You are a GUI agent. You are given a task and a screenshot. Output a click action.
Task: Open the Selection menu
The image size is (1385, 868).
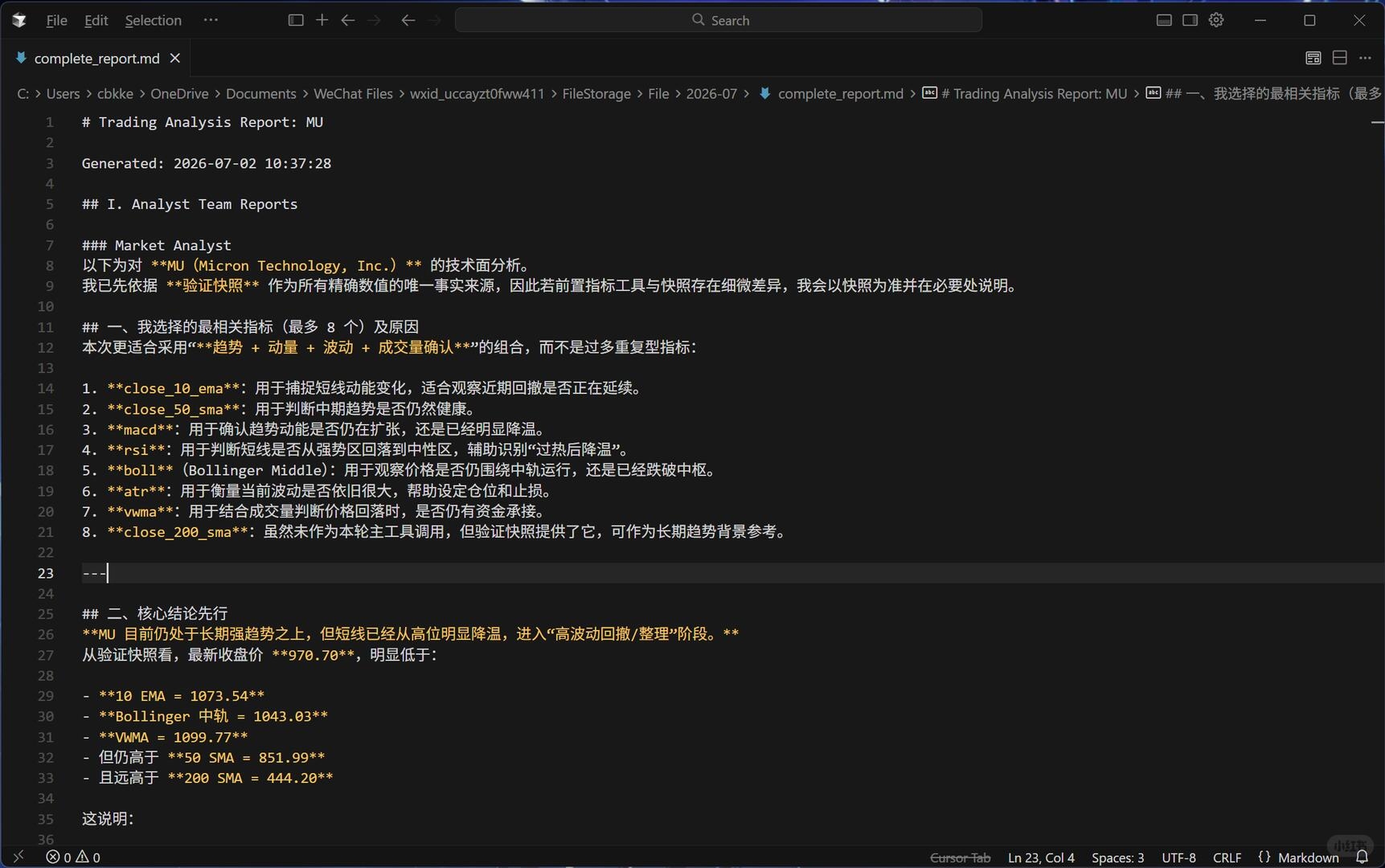pyautogui.click(x=153, y=20)
